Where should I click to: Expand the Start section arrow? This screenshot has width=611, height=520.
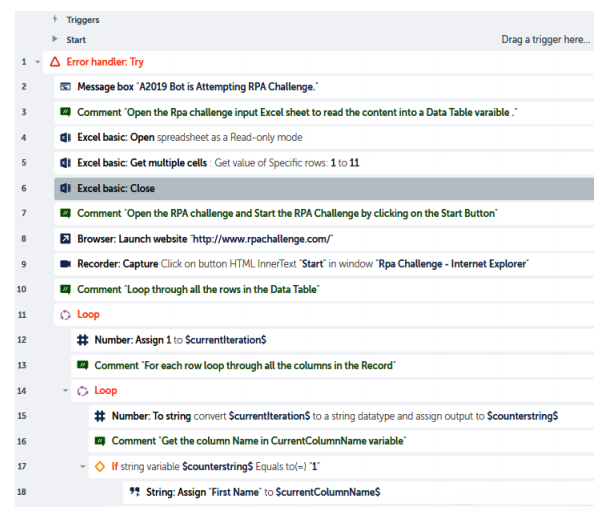(54, 39)
